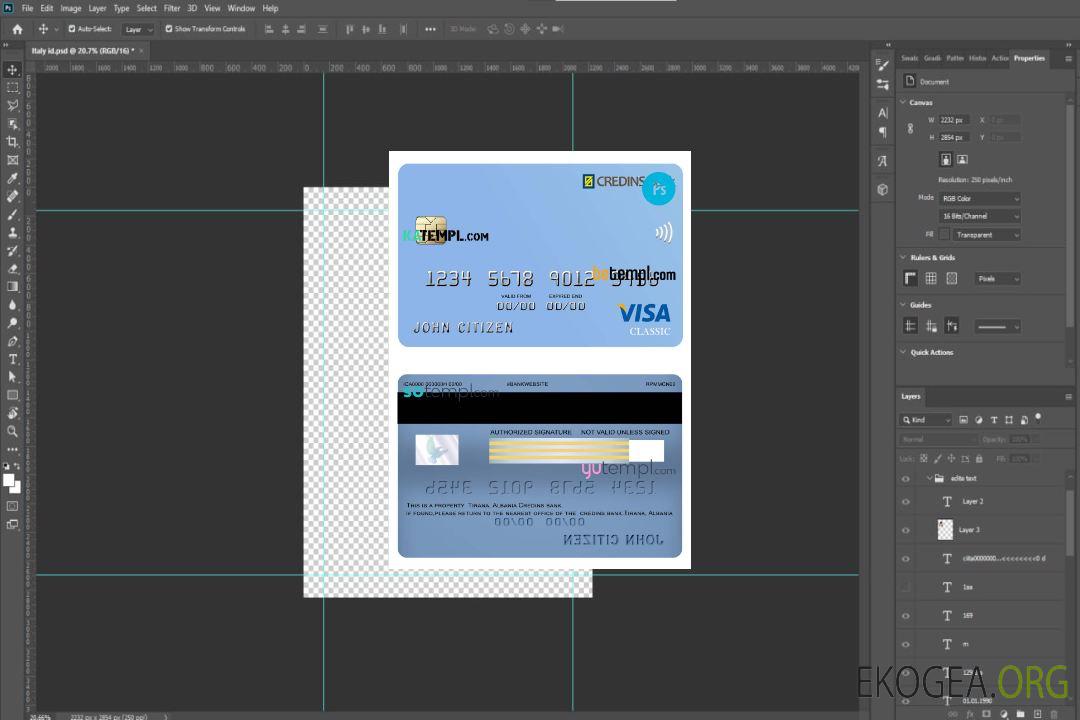
Task: Switch to the Actions panel tab
Action: [x=999, y=59]
